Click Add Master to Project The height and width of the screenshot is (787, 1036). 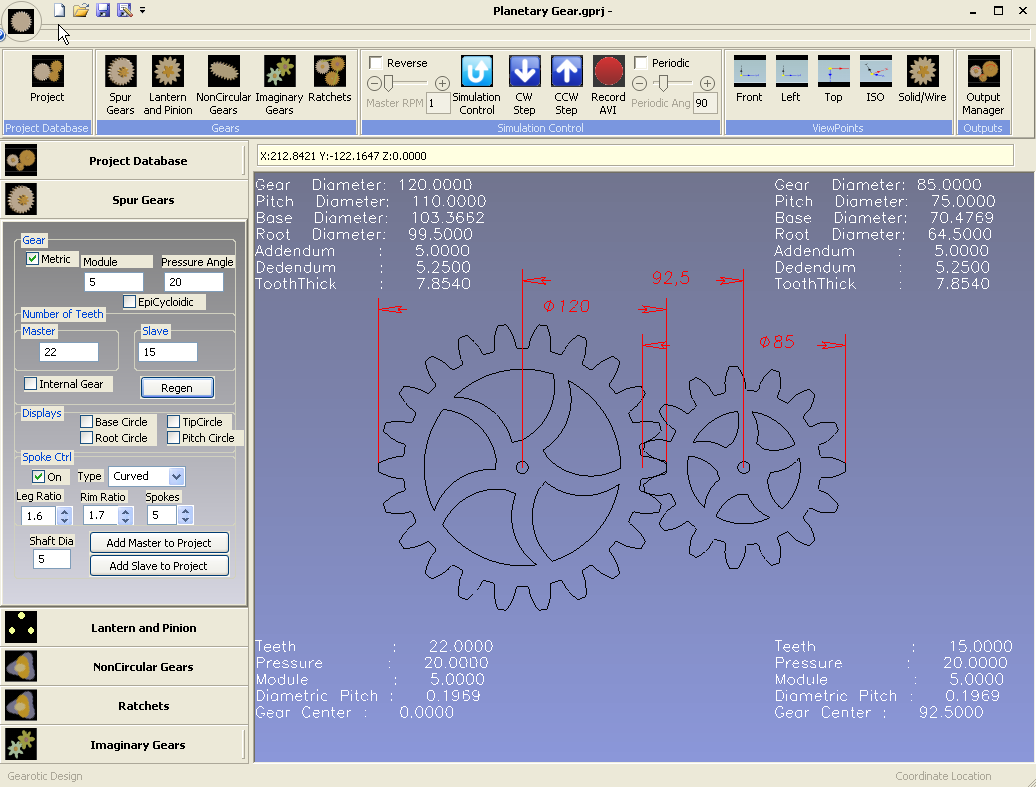click(159, 543)
